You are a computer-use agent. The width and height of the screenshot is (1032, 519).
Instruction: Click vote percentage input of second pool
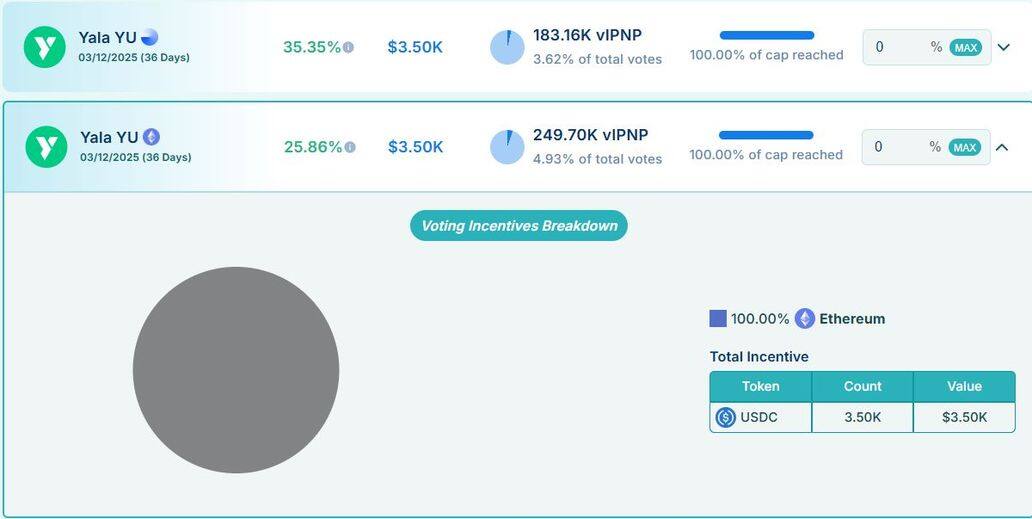(896, 147)
